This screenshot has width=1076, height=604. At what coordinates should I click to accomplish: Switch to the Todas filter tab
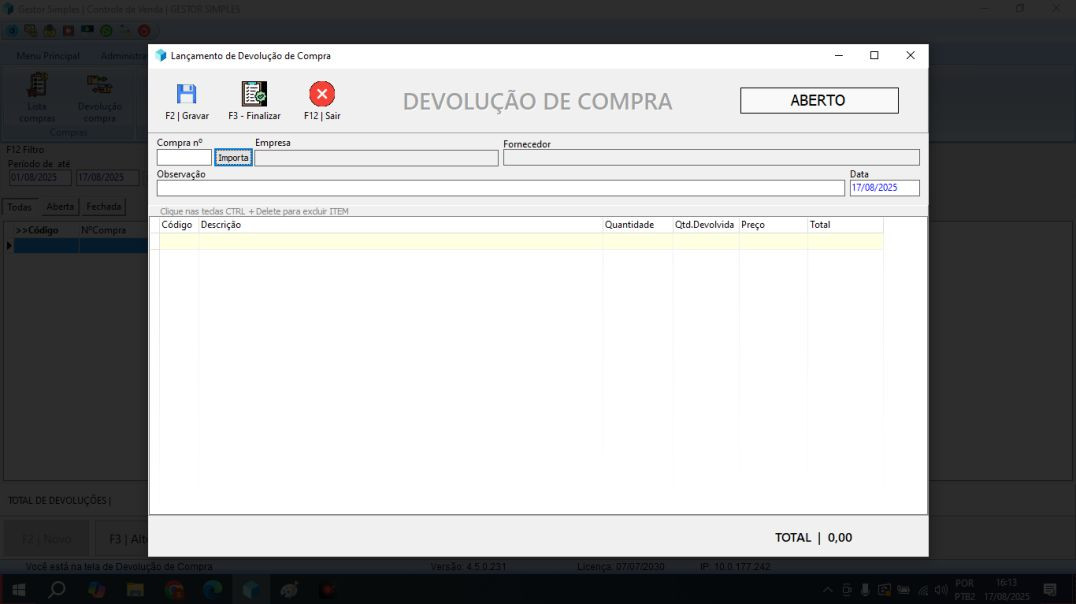click(20, 206)
